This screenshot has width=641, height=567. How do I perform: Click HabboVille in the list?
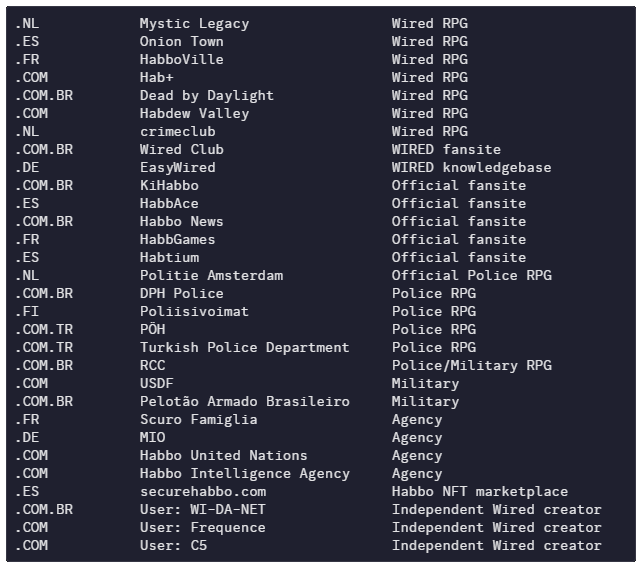[x=182, y=59]
